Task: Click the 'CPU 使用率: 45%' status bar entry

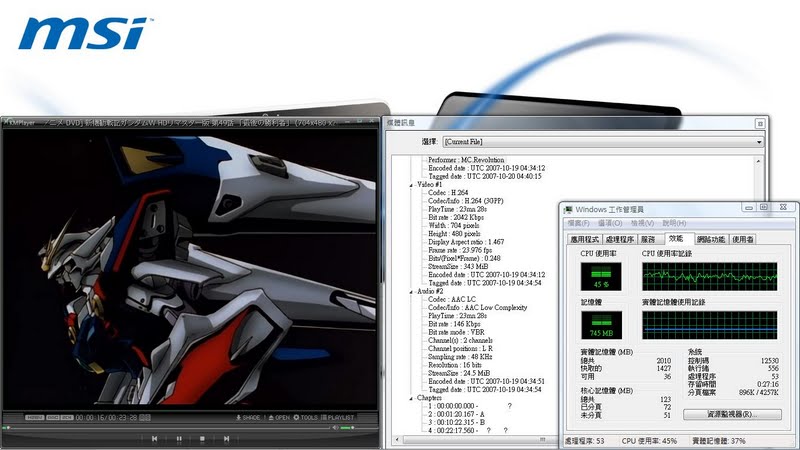Action: tap(649, 441)
